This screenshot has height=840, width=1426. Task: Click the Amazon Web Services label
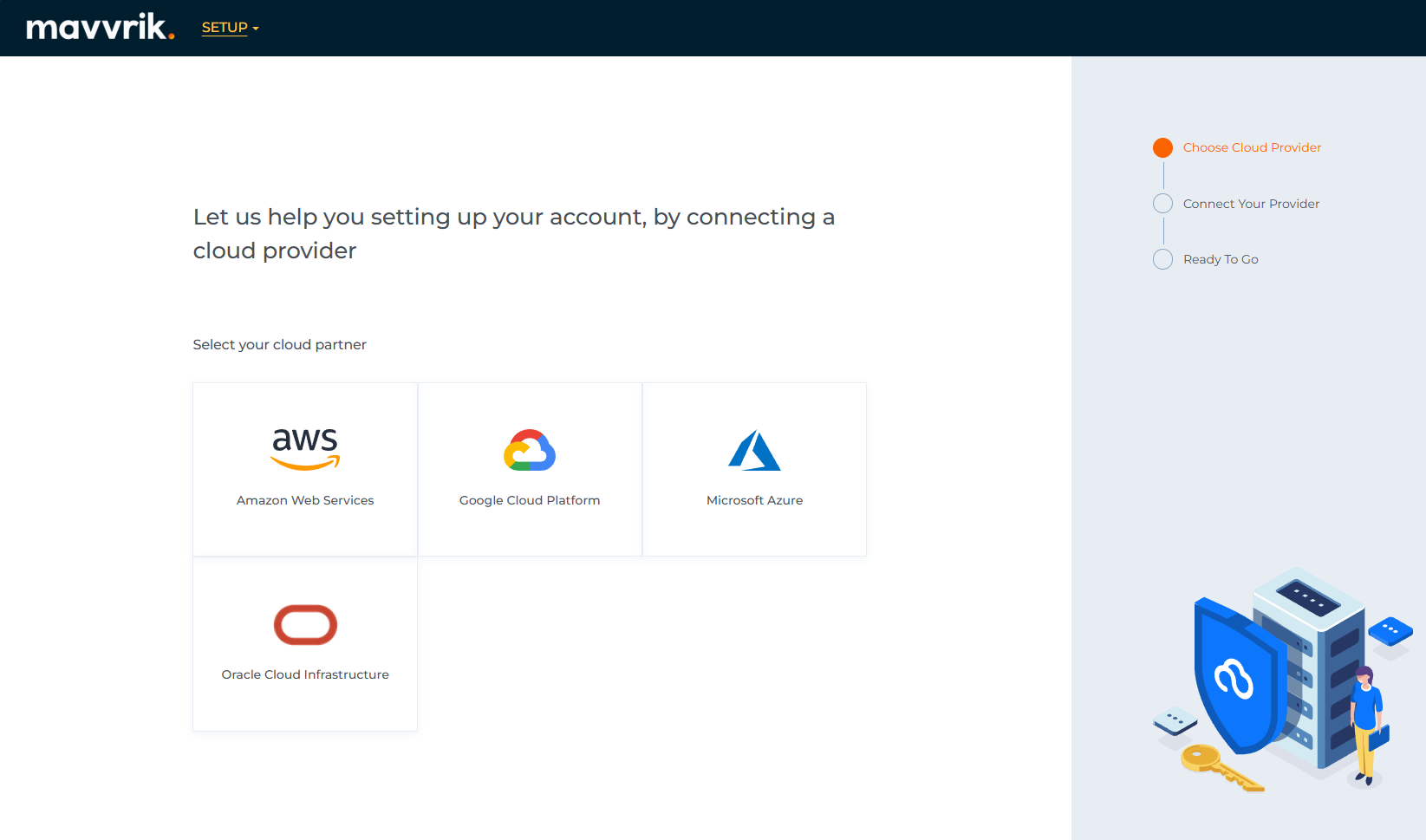305,500
